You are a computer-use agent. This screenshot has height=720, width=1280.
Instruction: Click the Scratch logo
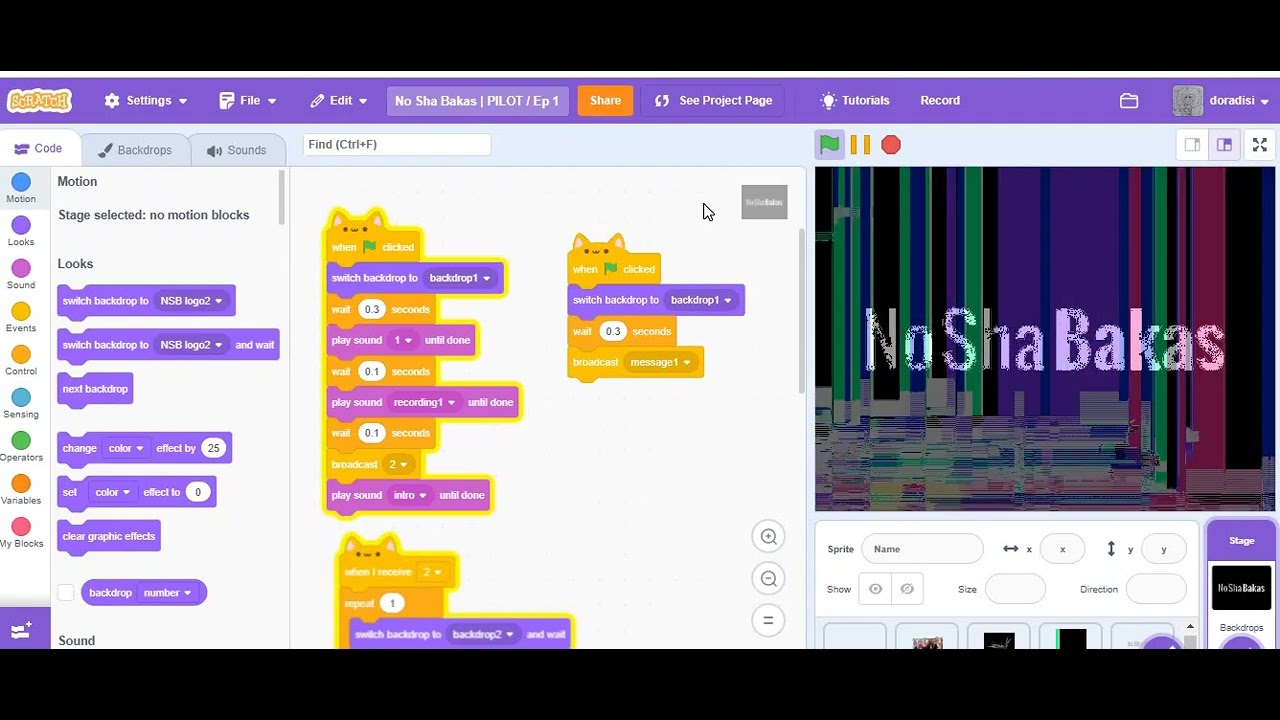[39, 101]
